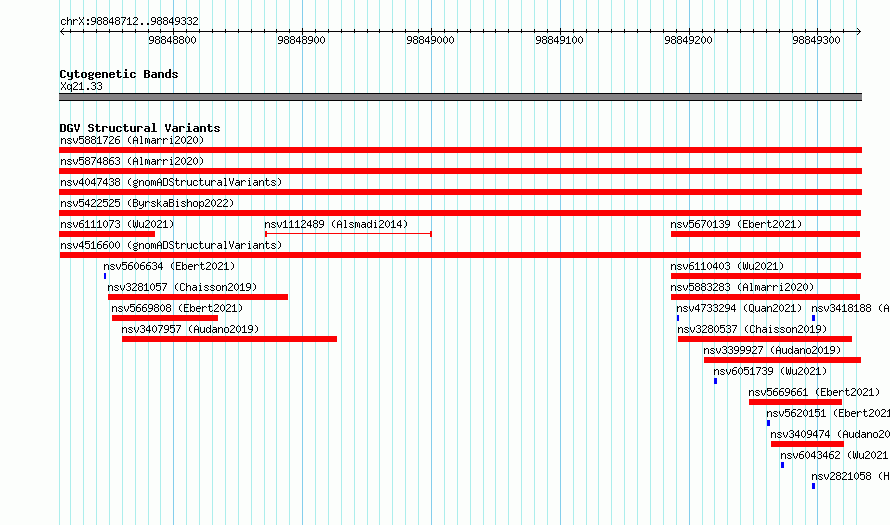This screenshot has width=890, height=525.
Task: Select the nsv6111073 (Wu2021) label
Action: click(x=117, y=224)
